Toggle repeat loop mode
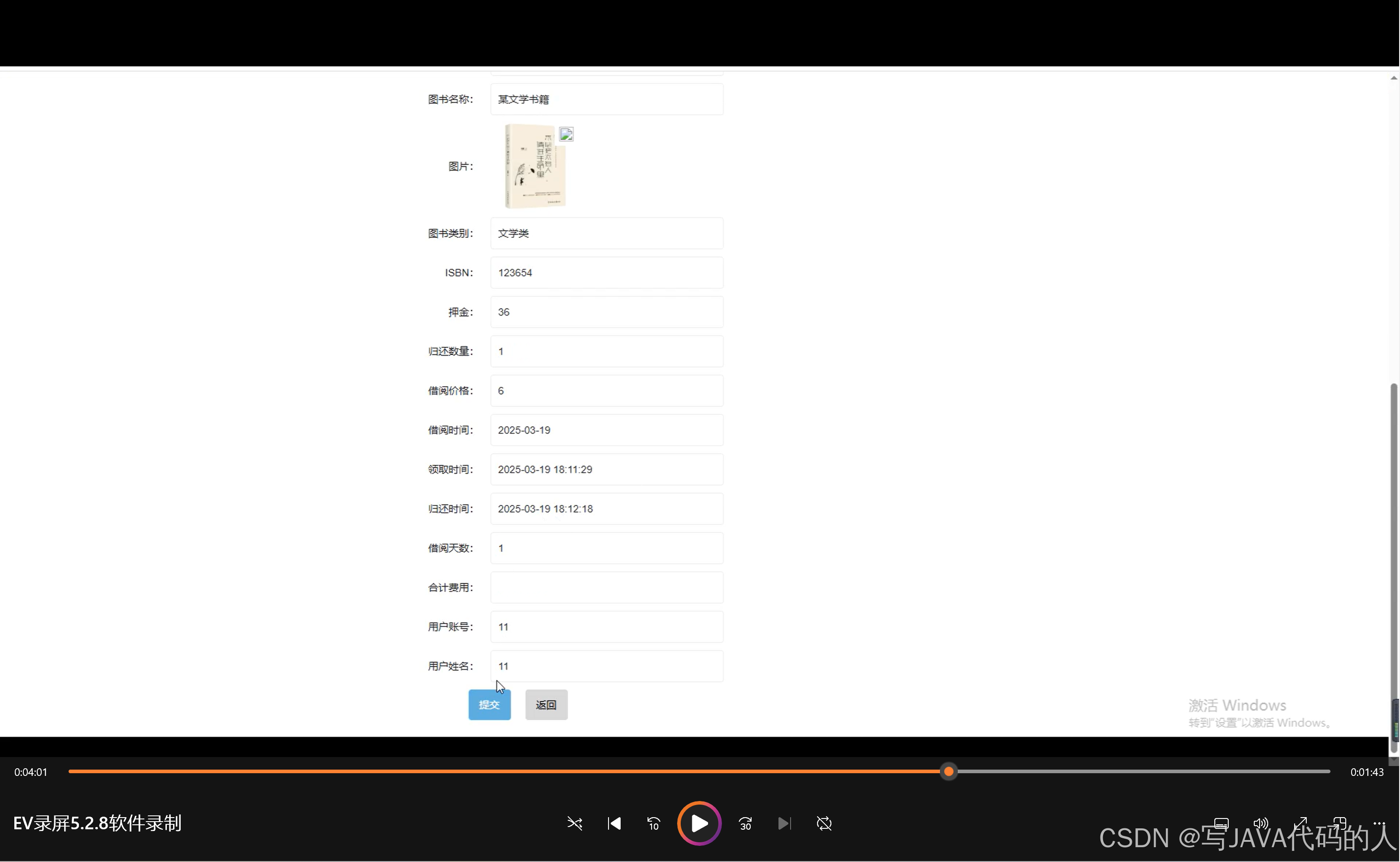The width and height of the screenshot is (1400, 862). 824,823
